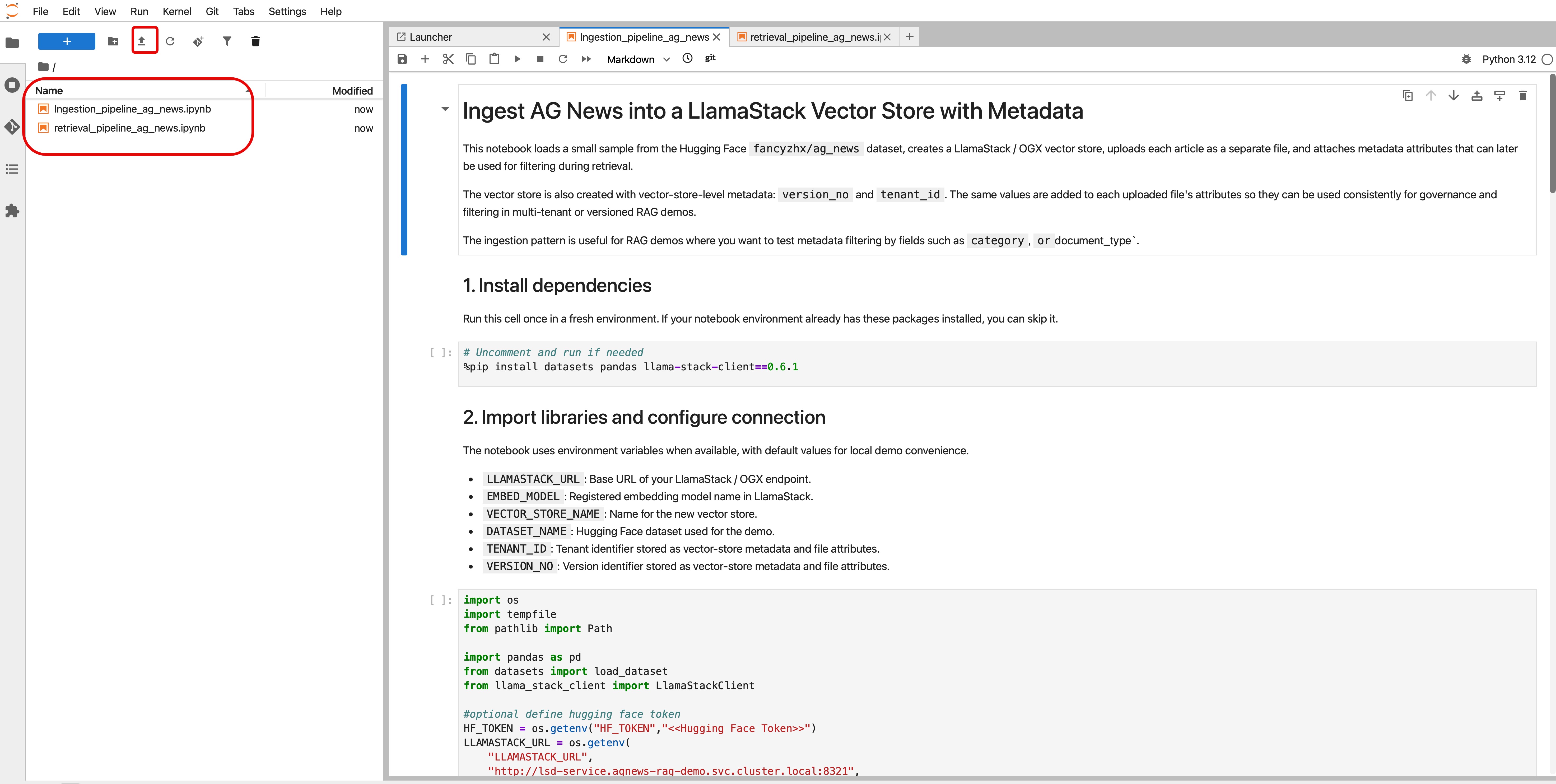1556x784 pixels.
Task: Collapse the heading section arrow
Action: pos(445,109)
